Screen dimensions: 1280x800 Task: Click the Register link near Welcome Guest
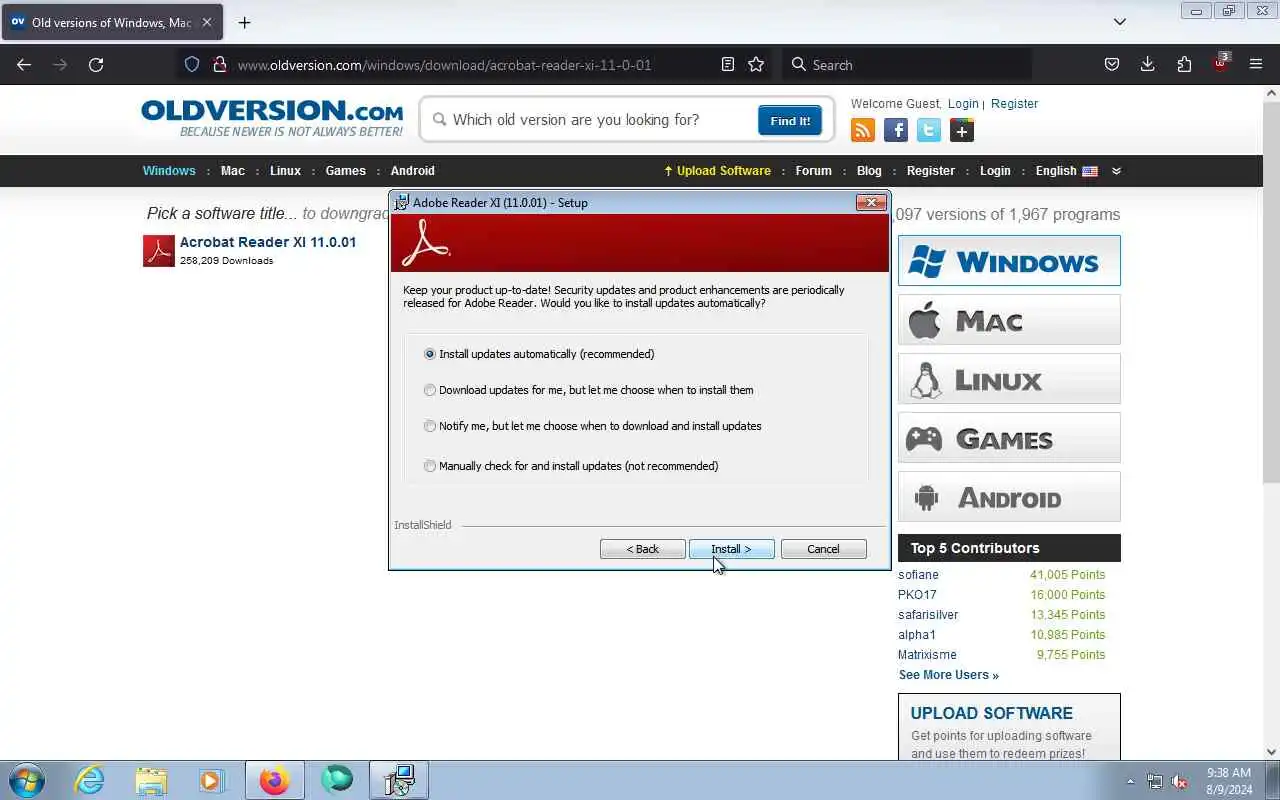point(1014,104)
